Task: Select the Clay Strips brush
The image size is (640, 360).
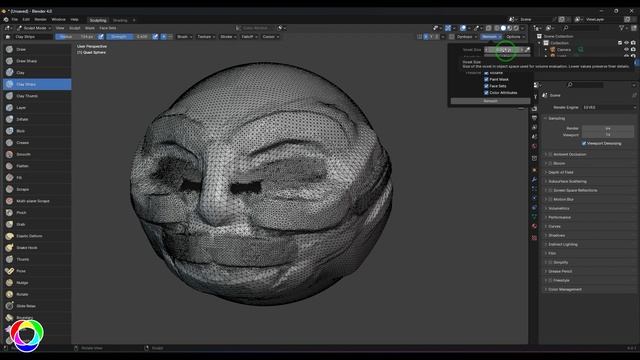Action: pos(37,84)
